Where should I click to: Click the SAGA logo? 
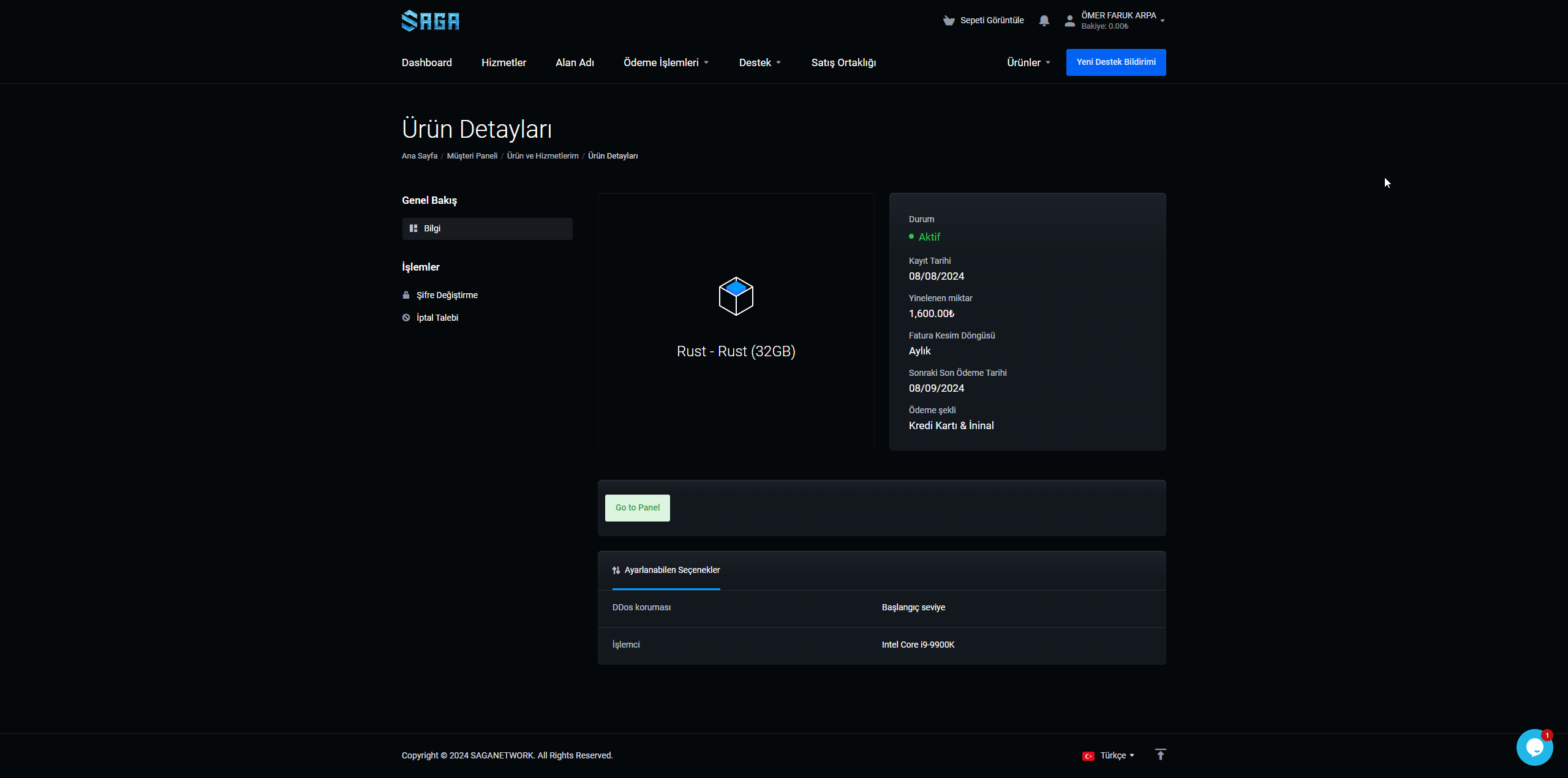pyautogui.click(x=430, y=21)
